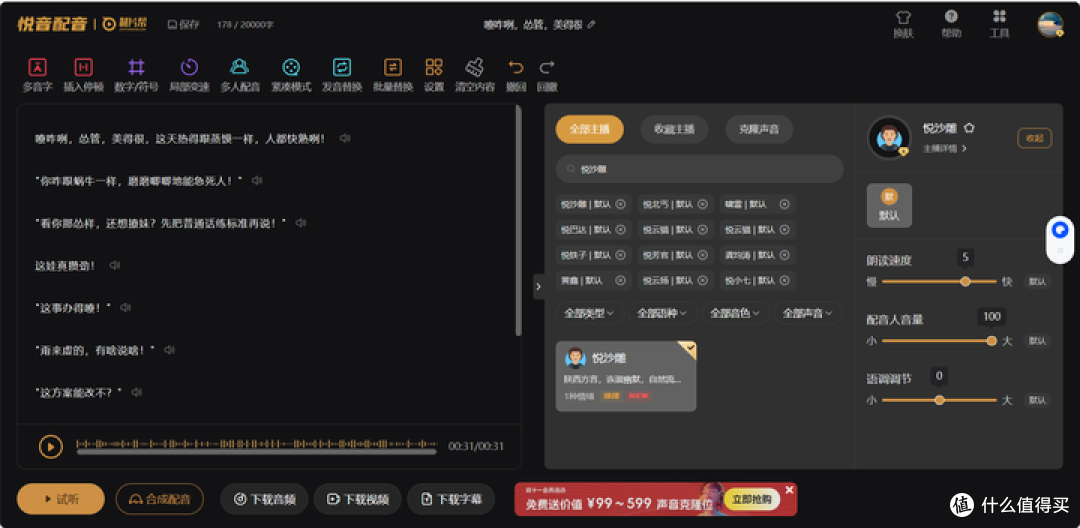
Task: Click the 下载音频 download audio button
Action: (x=265, y=499)
